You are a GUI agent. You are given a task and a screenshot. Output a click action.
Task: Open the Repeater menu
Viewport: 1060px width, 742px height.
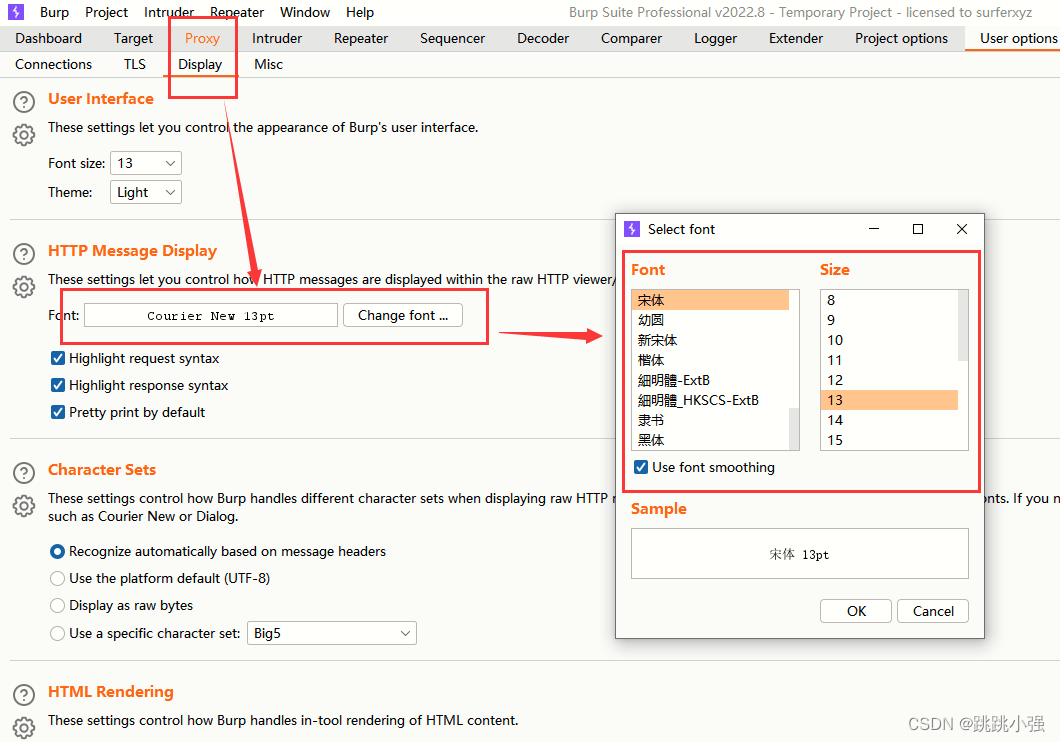pyautogui.click(x=237, y=12)
